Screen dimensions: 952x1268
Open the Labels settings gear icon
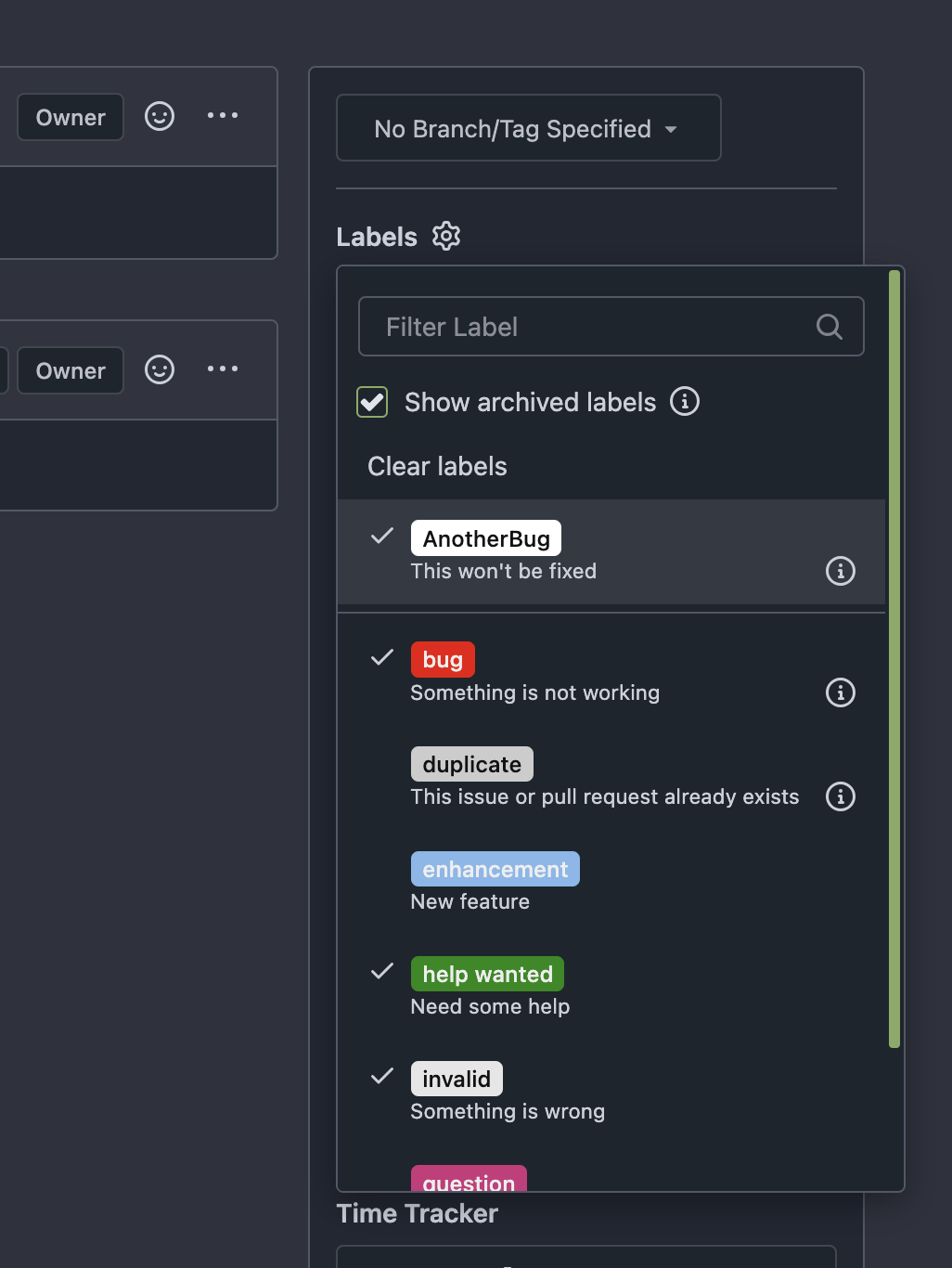click(x=446, y=236)
